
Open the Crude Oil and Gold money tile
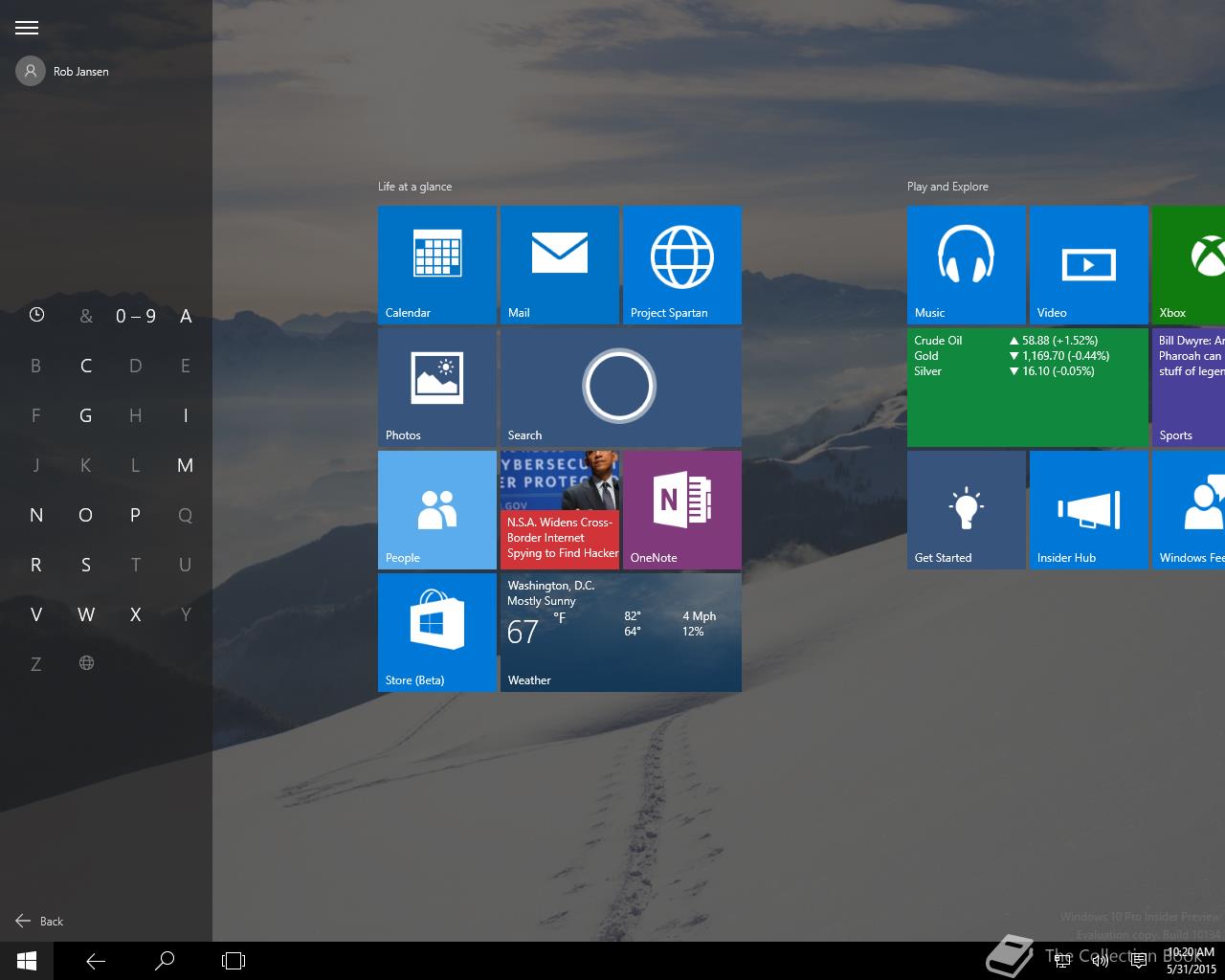1028,388
